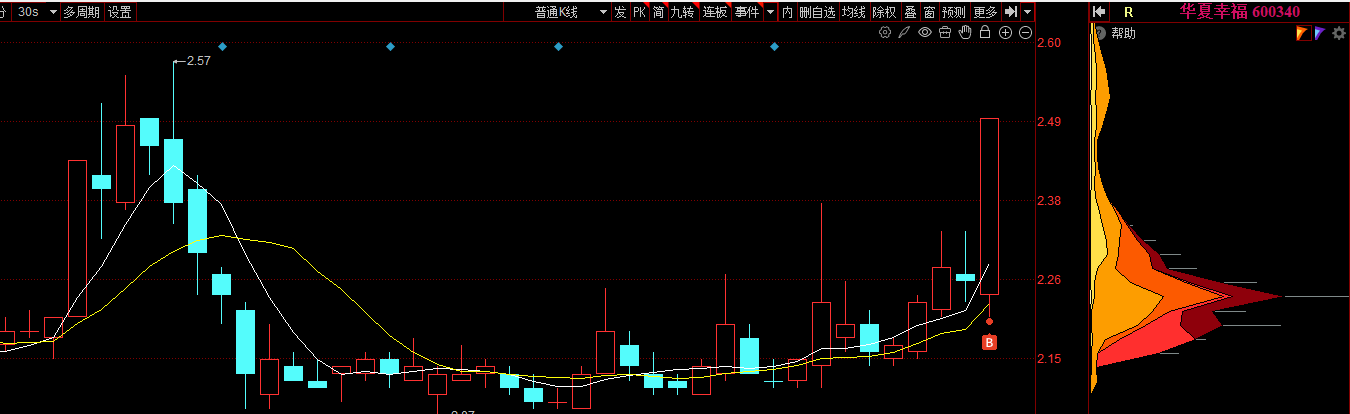Open chart settings gear above the K-line

(884, 32)
